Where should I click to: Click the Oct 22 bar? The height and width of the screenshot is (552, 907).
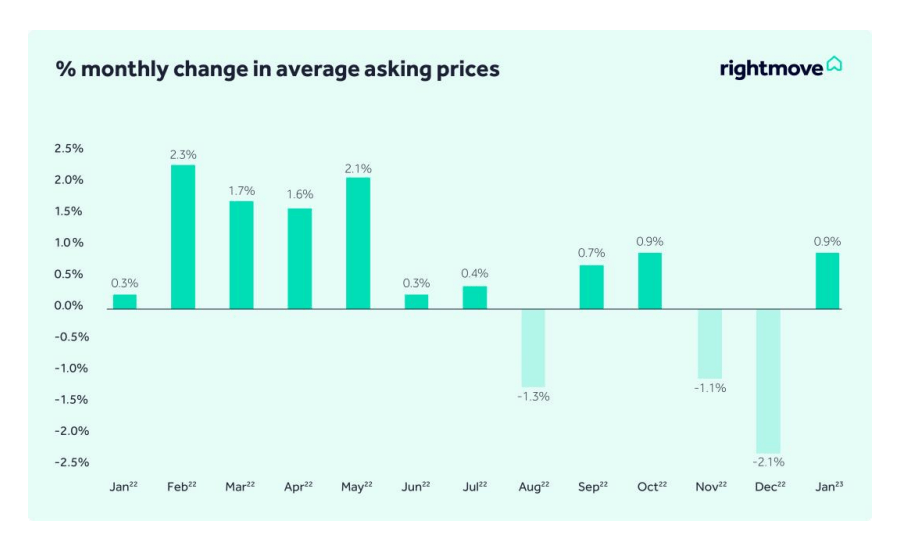pos(650,281)
